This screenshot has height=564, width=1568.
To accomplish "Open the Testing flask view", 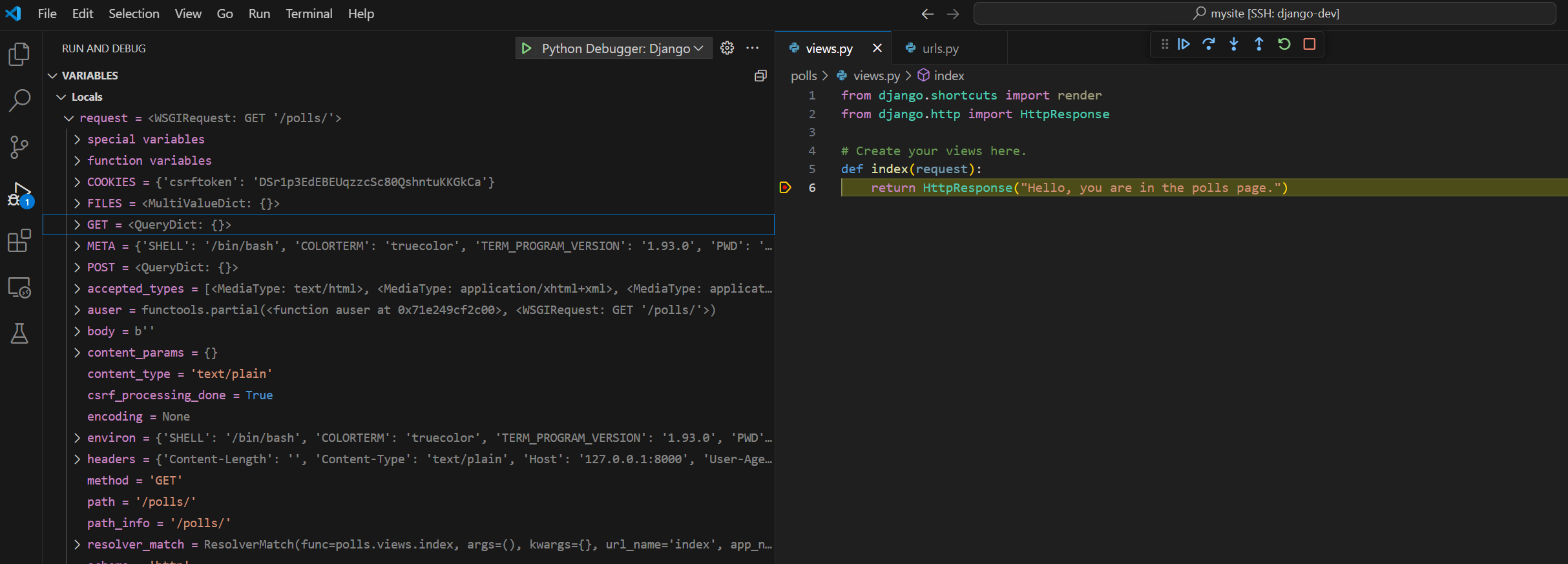I will pyautogui.click(x=19, y=333).
